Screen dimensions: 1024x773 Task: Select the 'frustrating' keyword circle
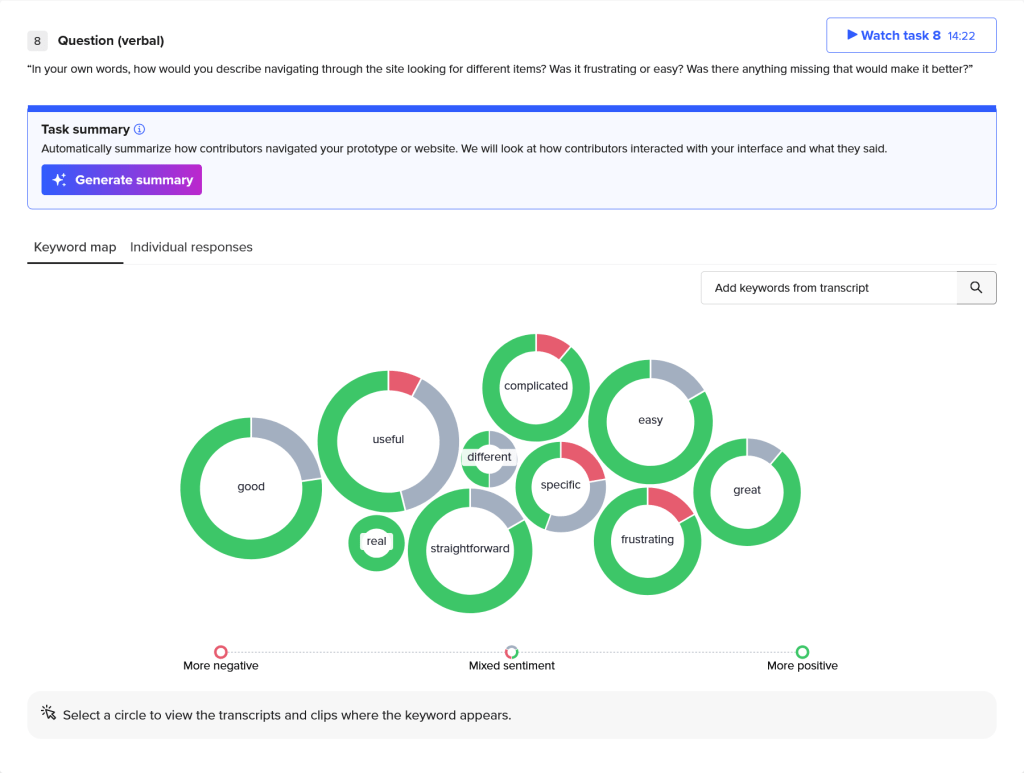point(647,540)
